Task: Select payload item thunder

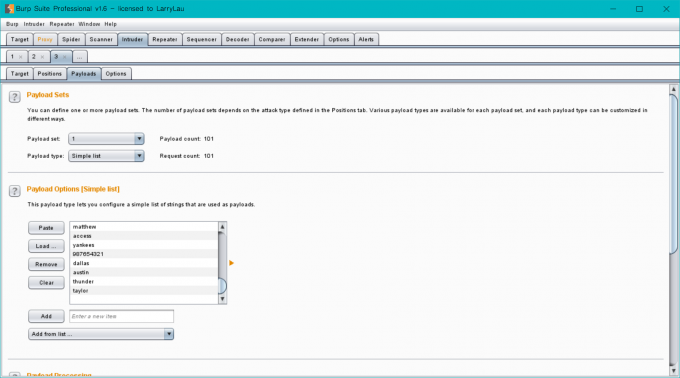Action: pyautogui.click(x=144, y=281)
